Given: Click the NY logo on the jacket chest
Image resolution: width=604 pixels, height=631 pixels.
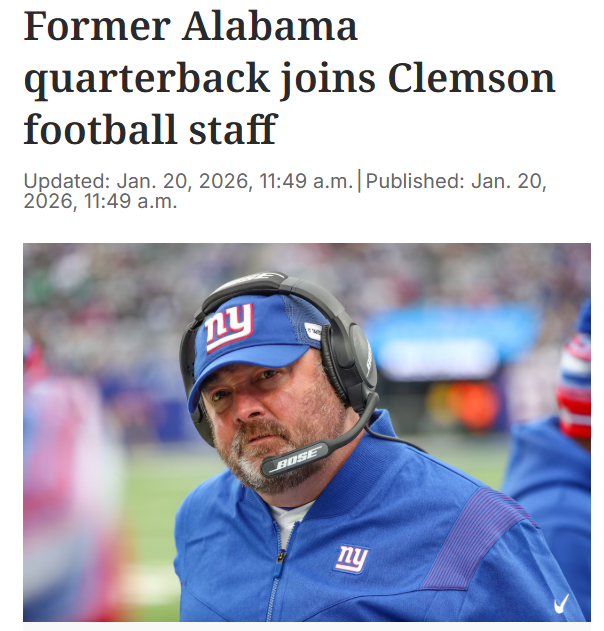Looking at the screenshot, I should pyautogui.click(x=351, y=558).
